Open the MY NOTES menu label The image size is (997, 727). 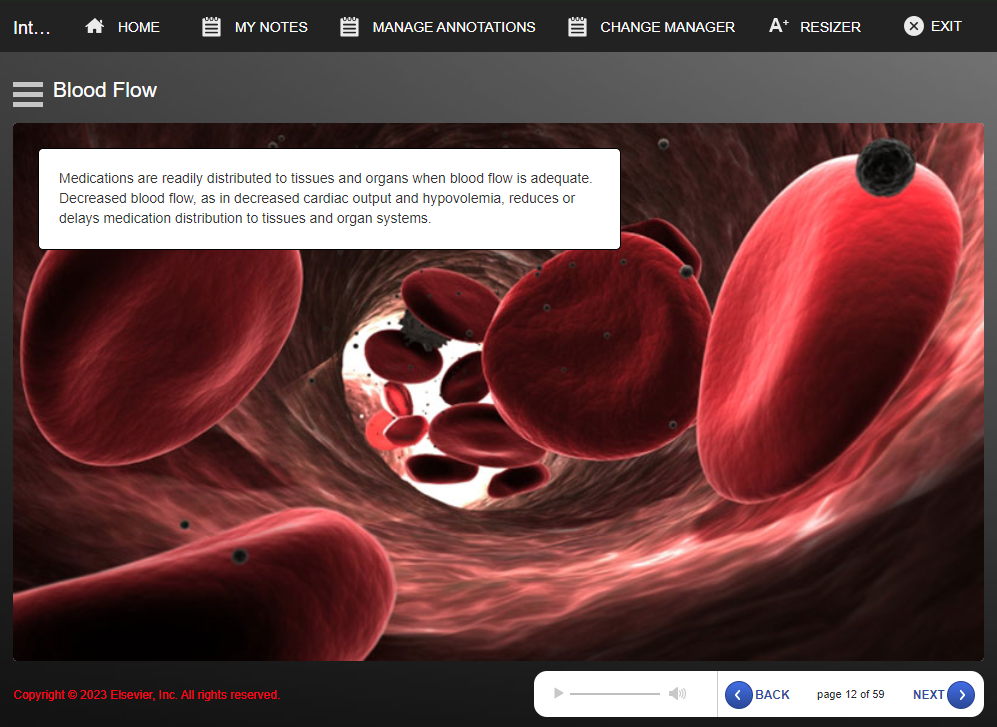pos(271,27)
